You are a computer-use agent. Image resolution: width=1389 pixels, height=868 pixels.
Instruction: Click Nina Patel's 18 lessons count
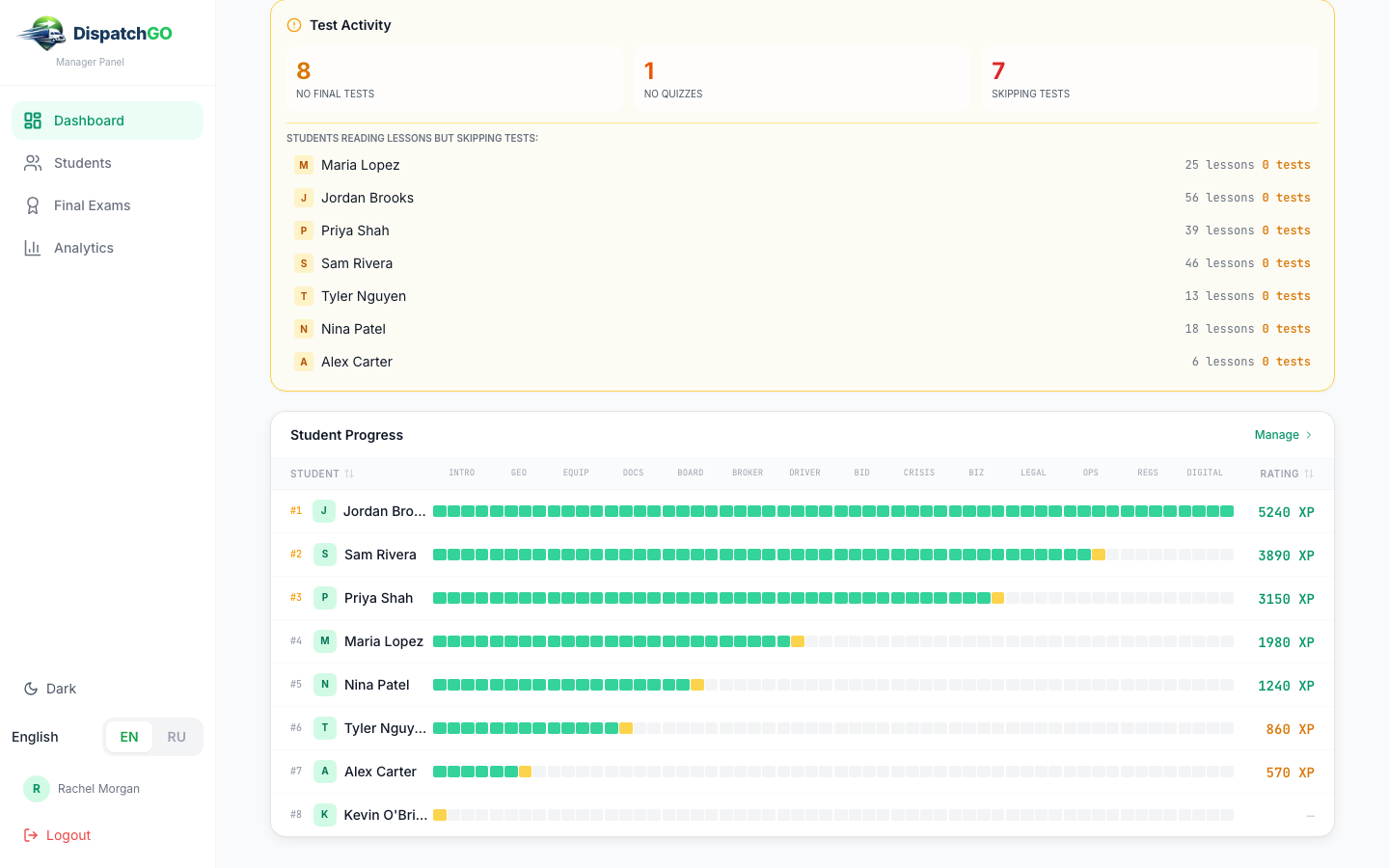[x=1219, y=329]
